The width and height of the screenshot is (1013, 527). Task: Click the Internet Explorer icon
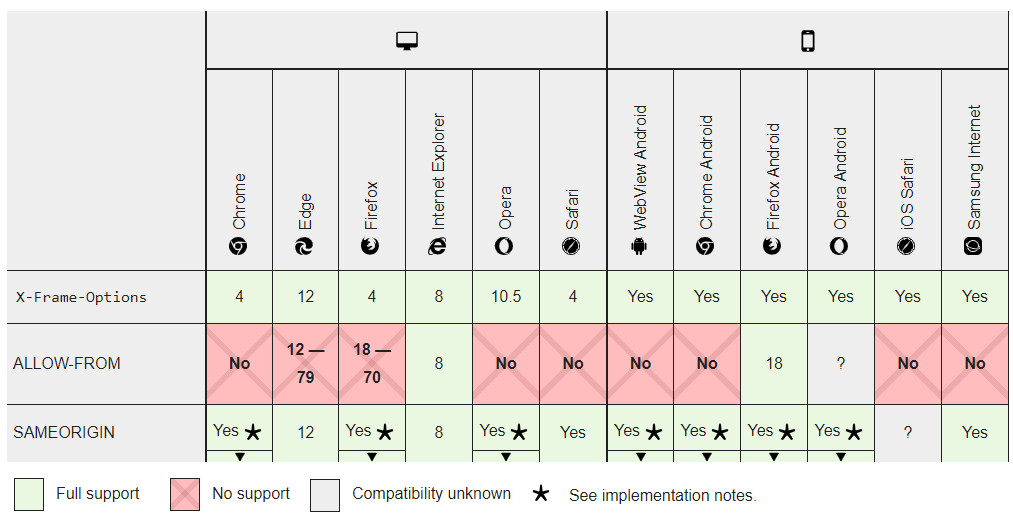point(439,246)
